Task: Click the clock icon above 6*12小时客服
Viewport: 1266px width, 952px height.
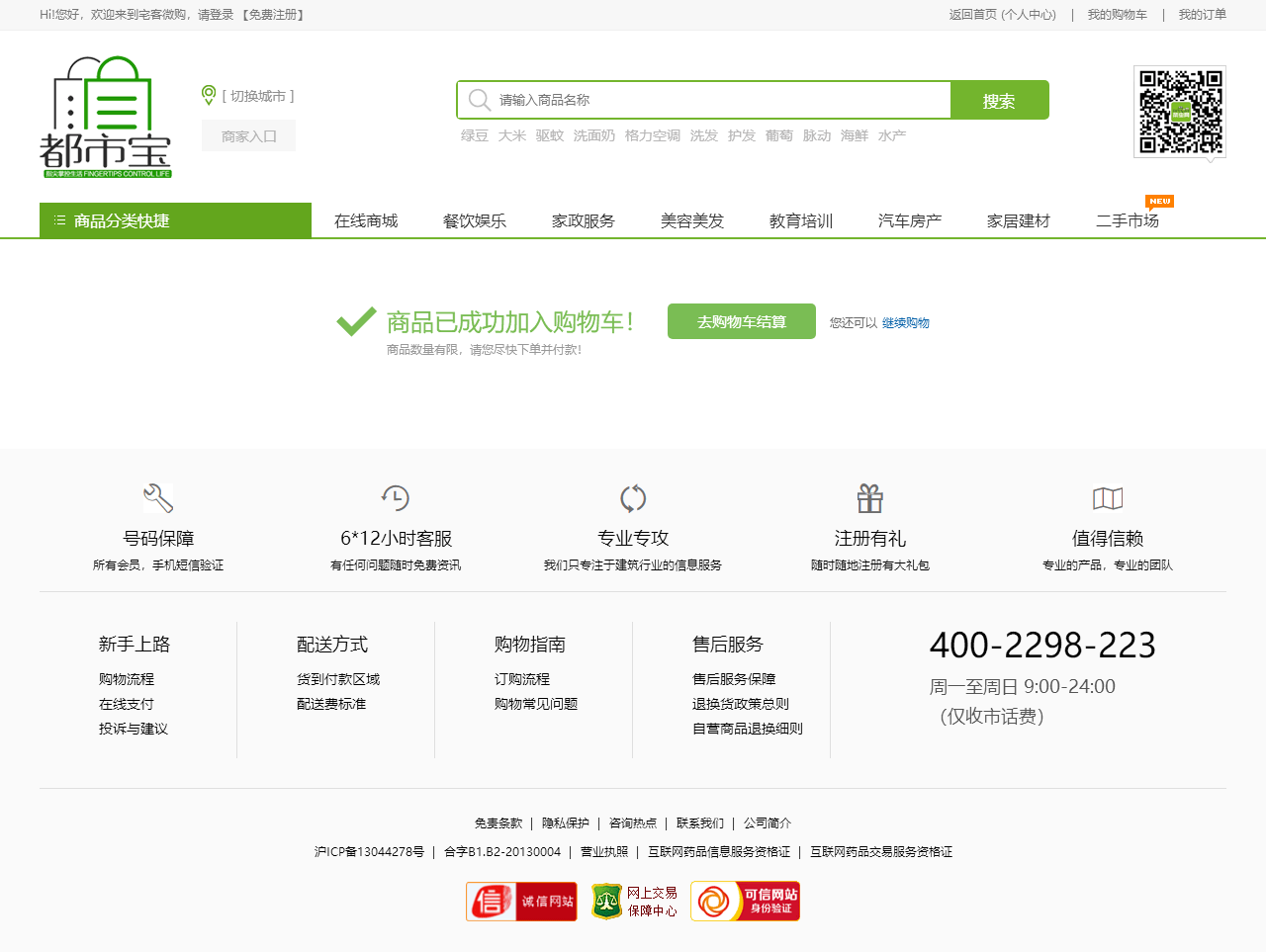Action: pyautogui.click(x=396, y=498)
